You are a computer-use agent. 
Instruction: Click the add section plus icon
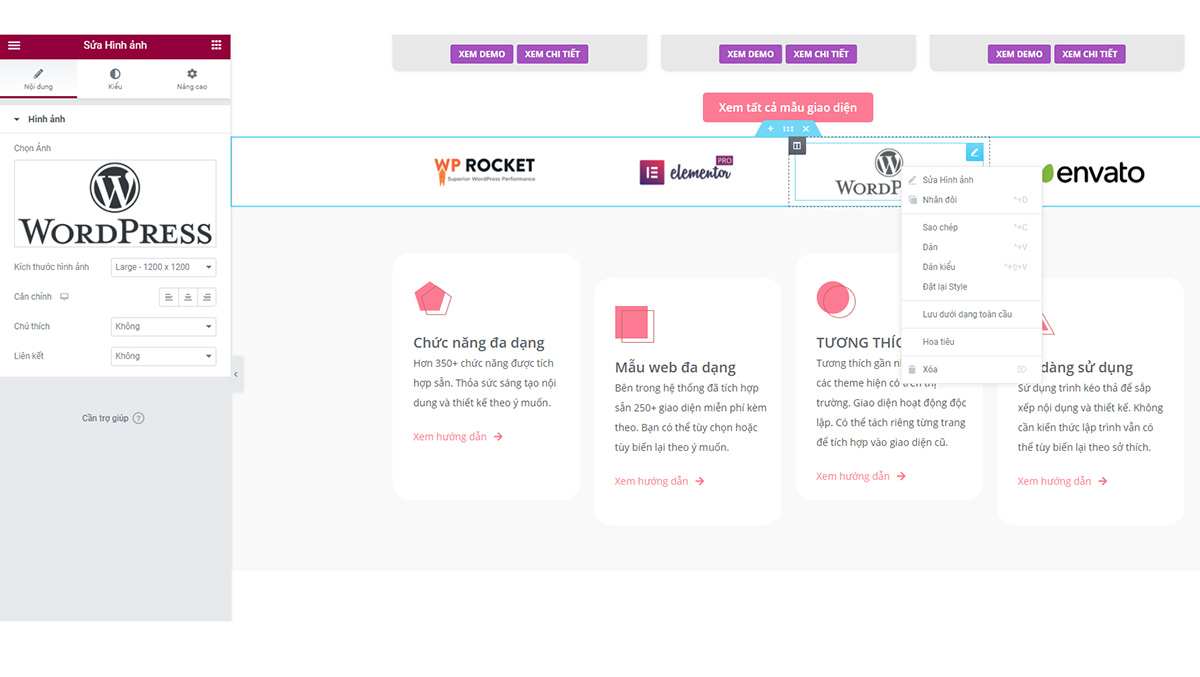pyautogui.click(x=770, y=129)
